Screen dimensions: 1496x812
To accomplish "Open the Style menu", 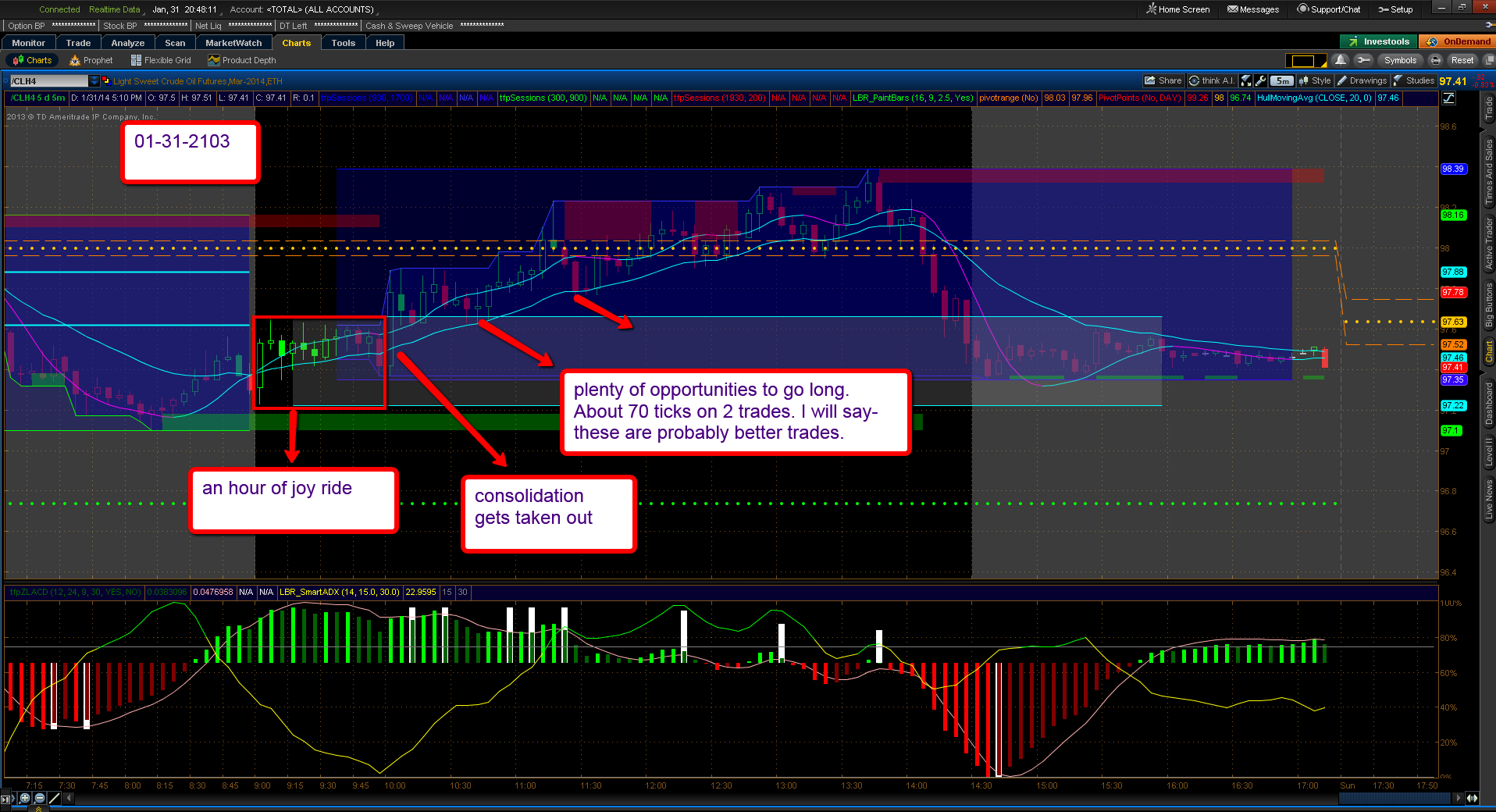I will 1316,80.
